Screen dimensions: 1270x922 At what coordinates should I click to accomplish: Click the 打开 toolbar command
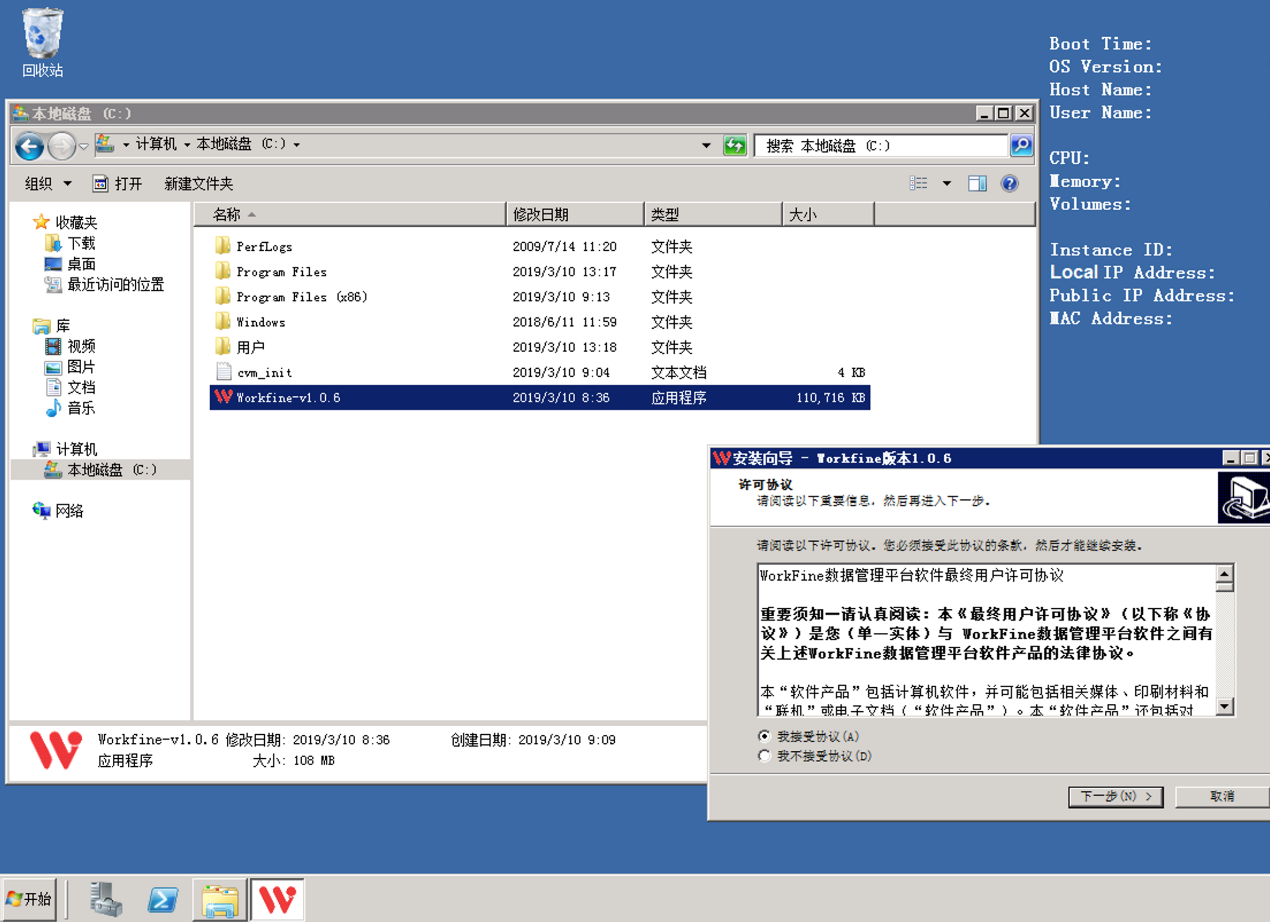[117, 183]
